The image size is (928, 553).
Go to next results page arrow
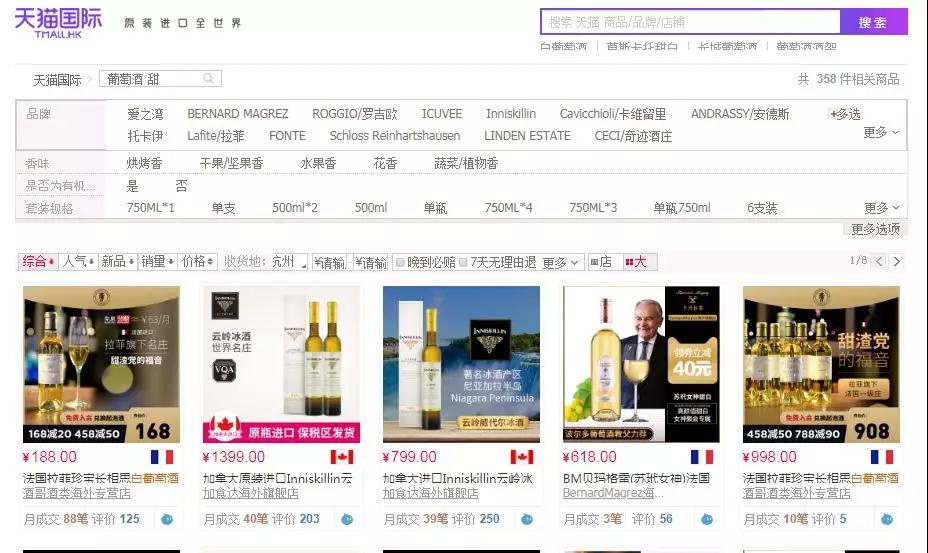(897, 261)
